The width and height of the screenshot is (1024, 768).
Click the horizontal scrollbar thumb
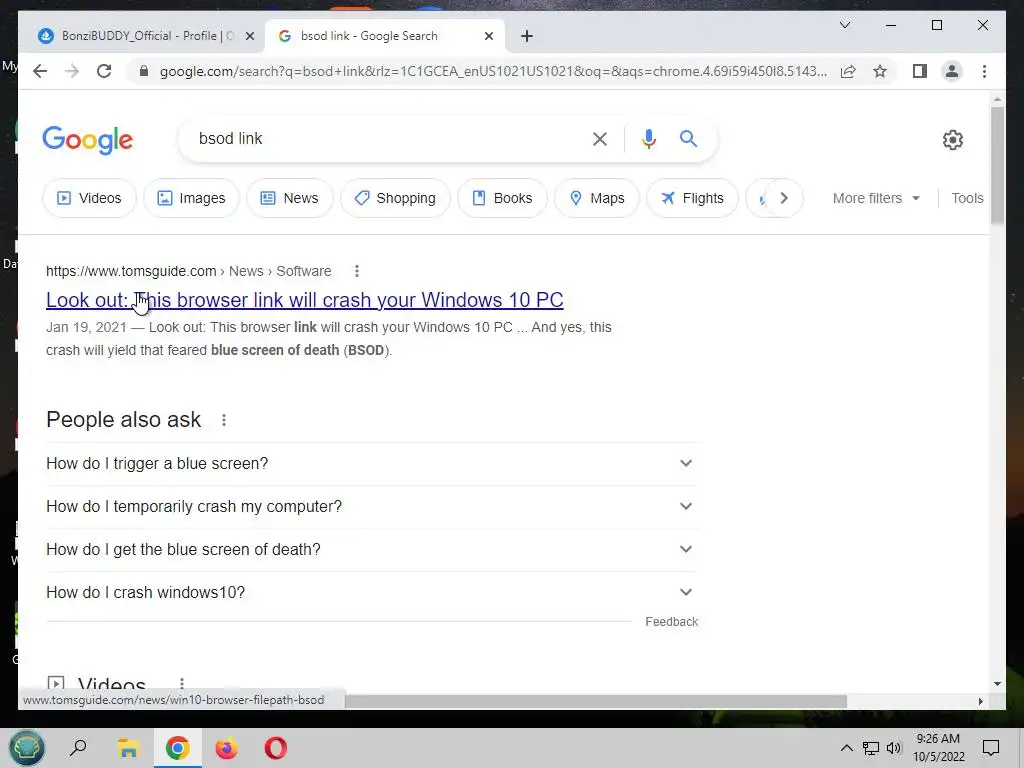(x=596, y=701)
